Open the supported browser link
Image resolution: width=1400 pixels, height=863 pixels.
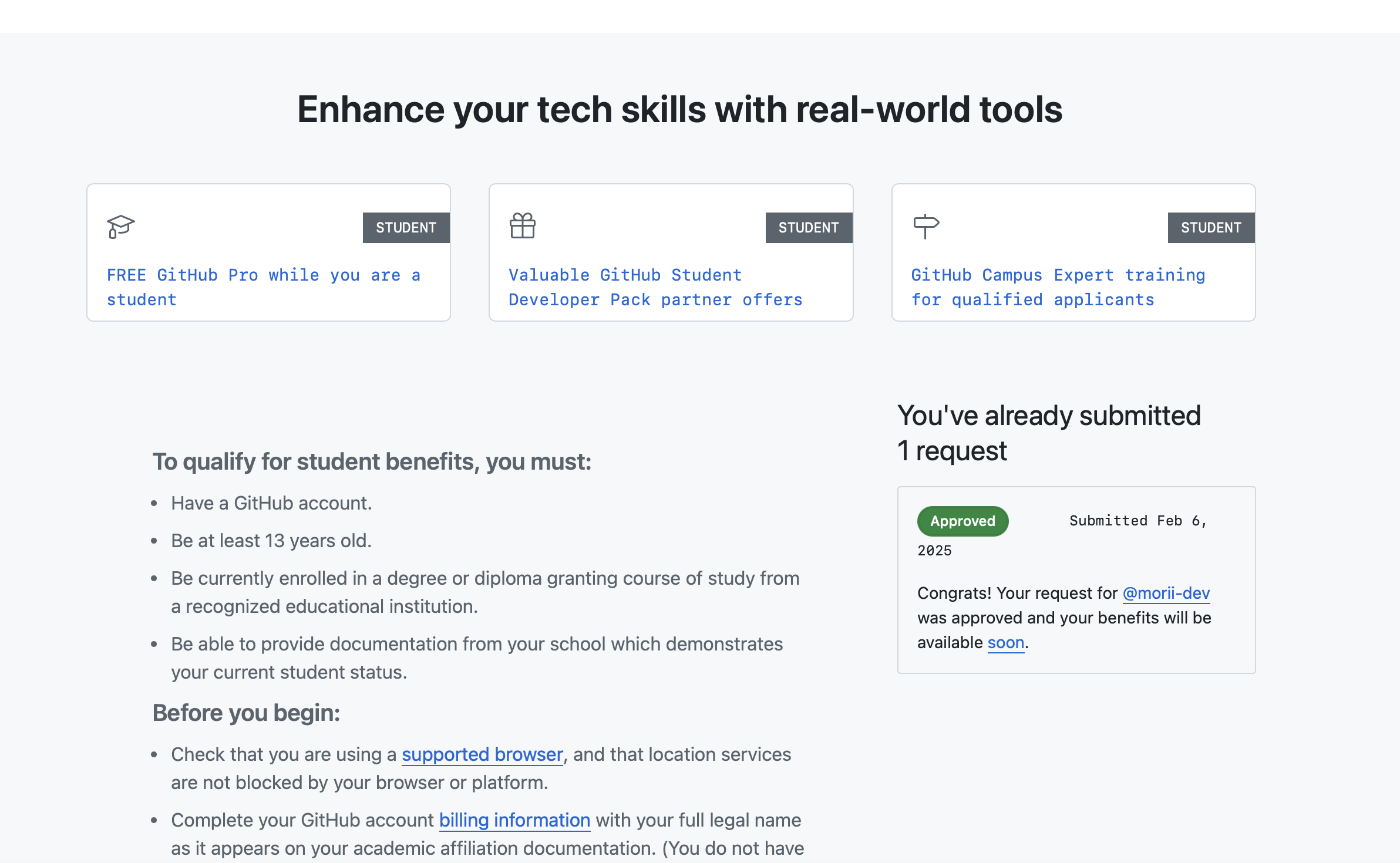coord(482,754)
